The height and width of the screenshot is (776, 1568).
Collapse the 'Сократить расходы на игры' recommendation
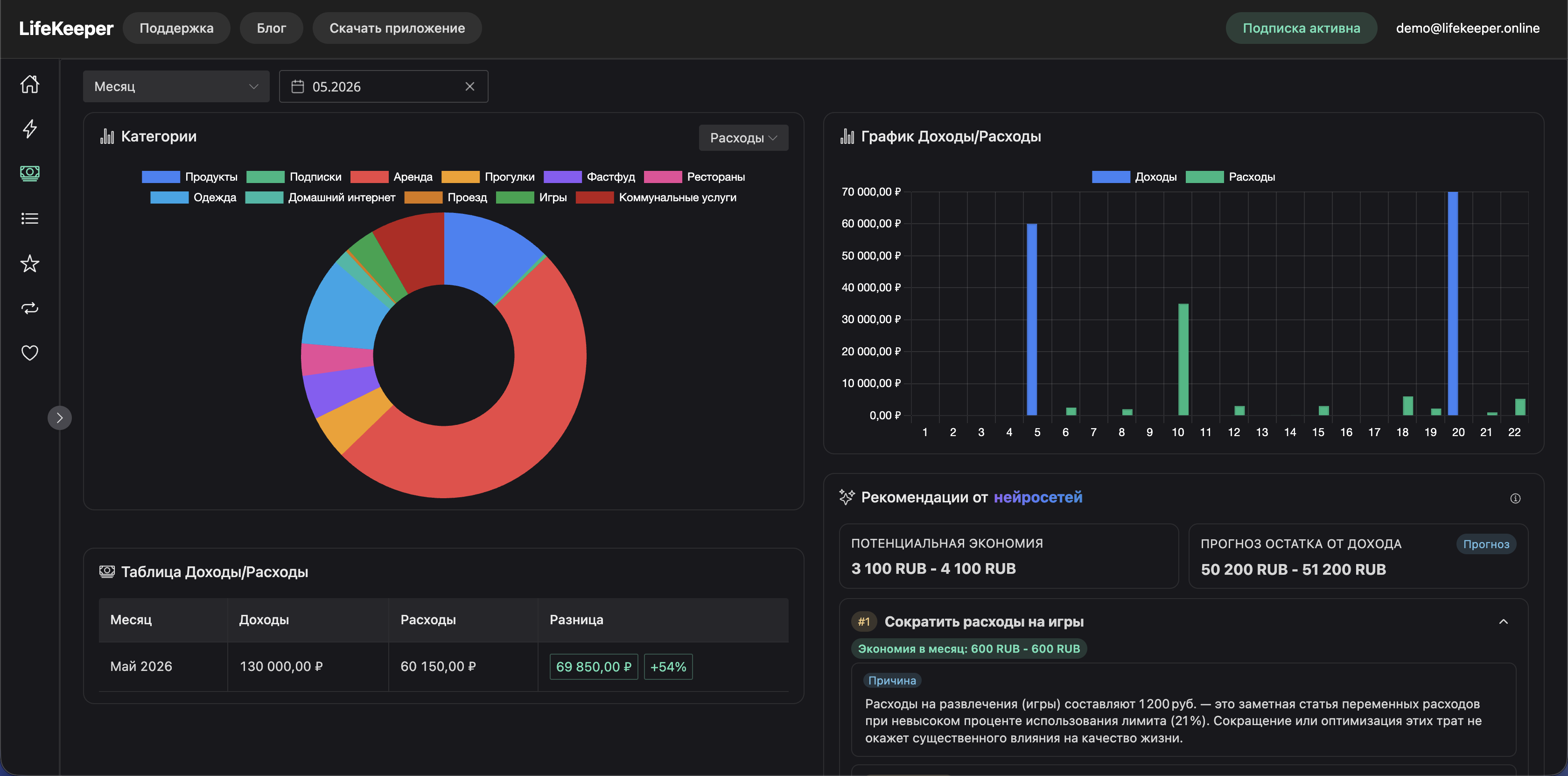[1503, 622]
